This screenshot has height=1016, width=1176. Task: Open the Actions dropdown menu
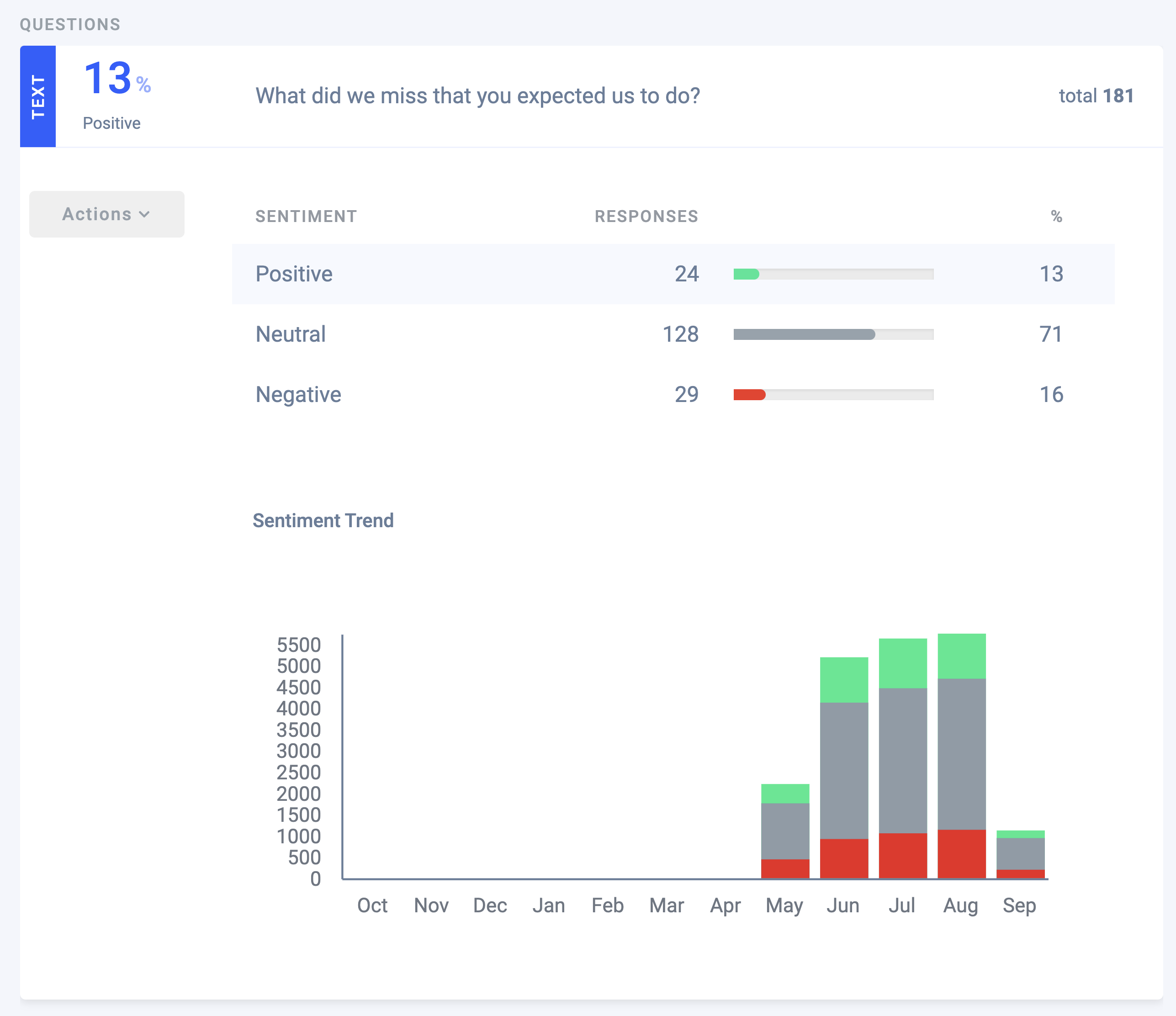coord(106,214)
